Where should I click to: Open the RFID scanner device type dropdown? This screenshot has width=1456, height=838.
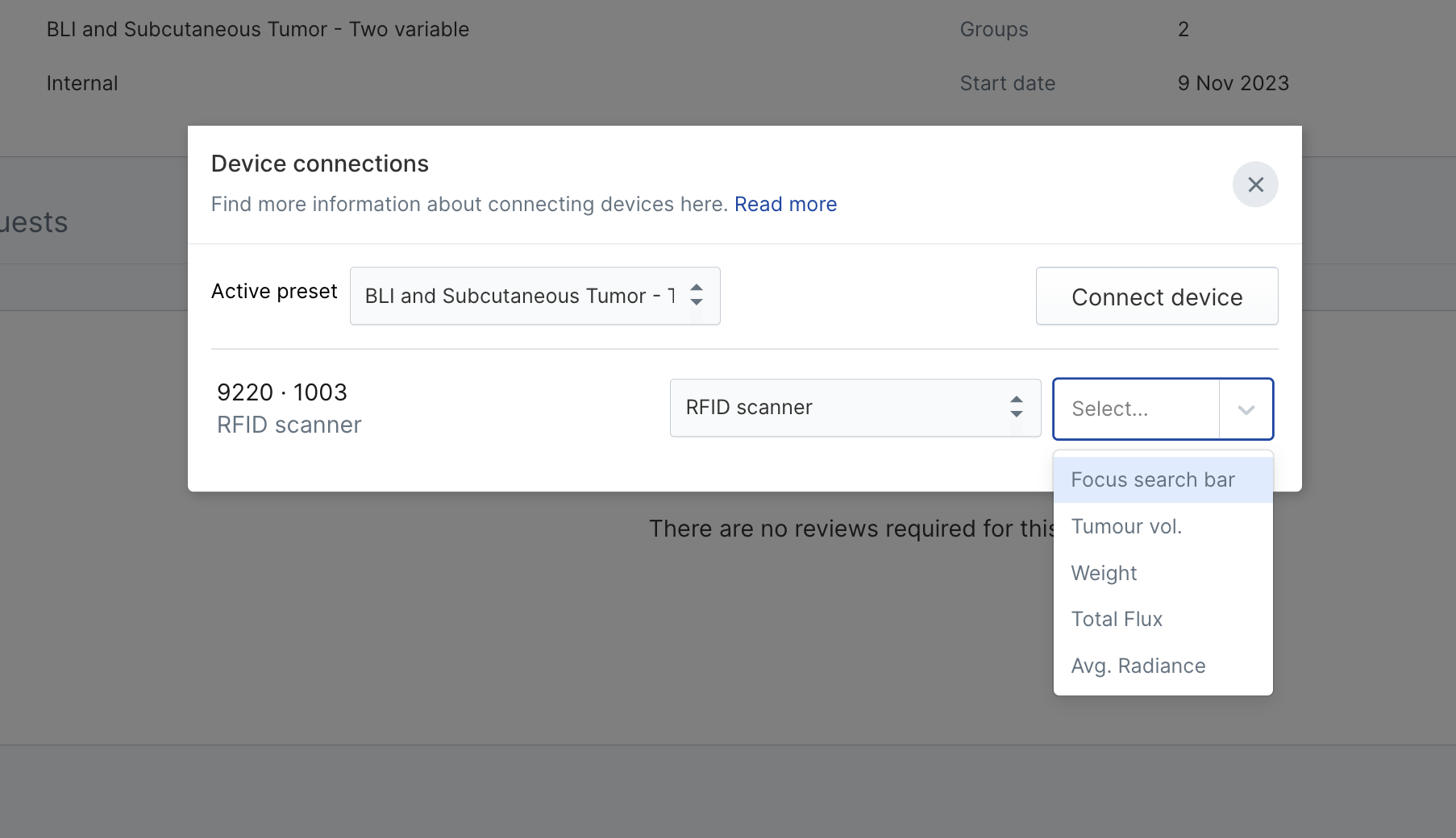(x=855, y=408)
